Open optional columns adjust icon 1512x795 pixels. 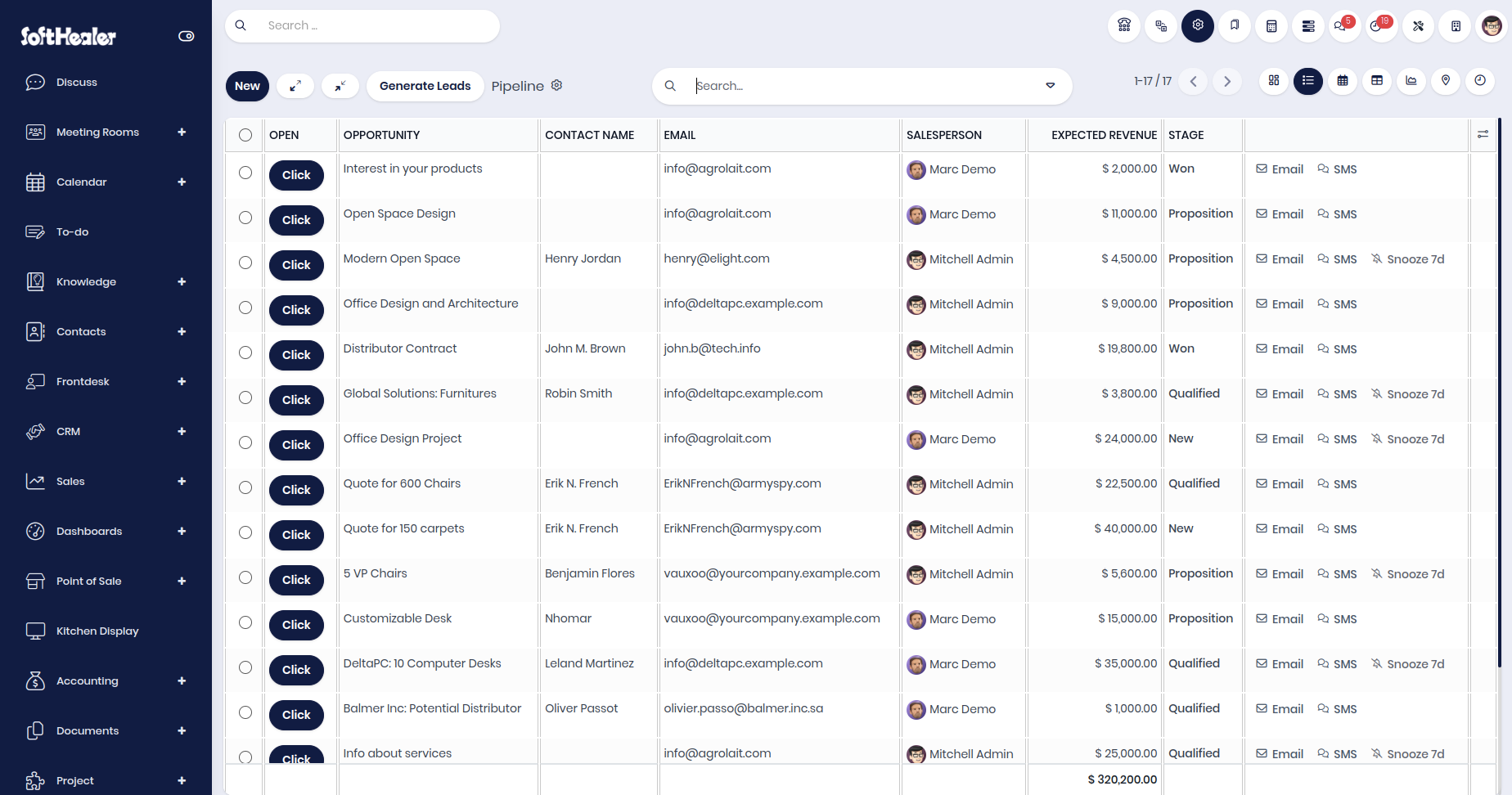point(1483,134)
